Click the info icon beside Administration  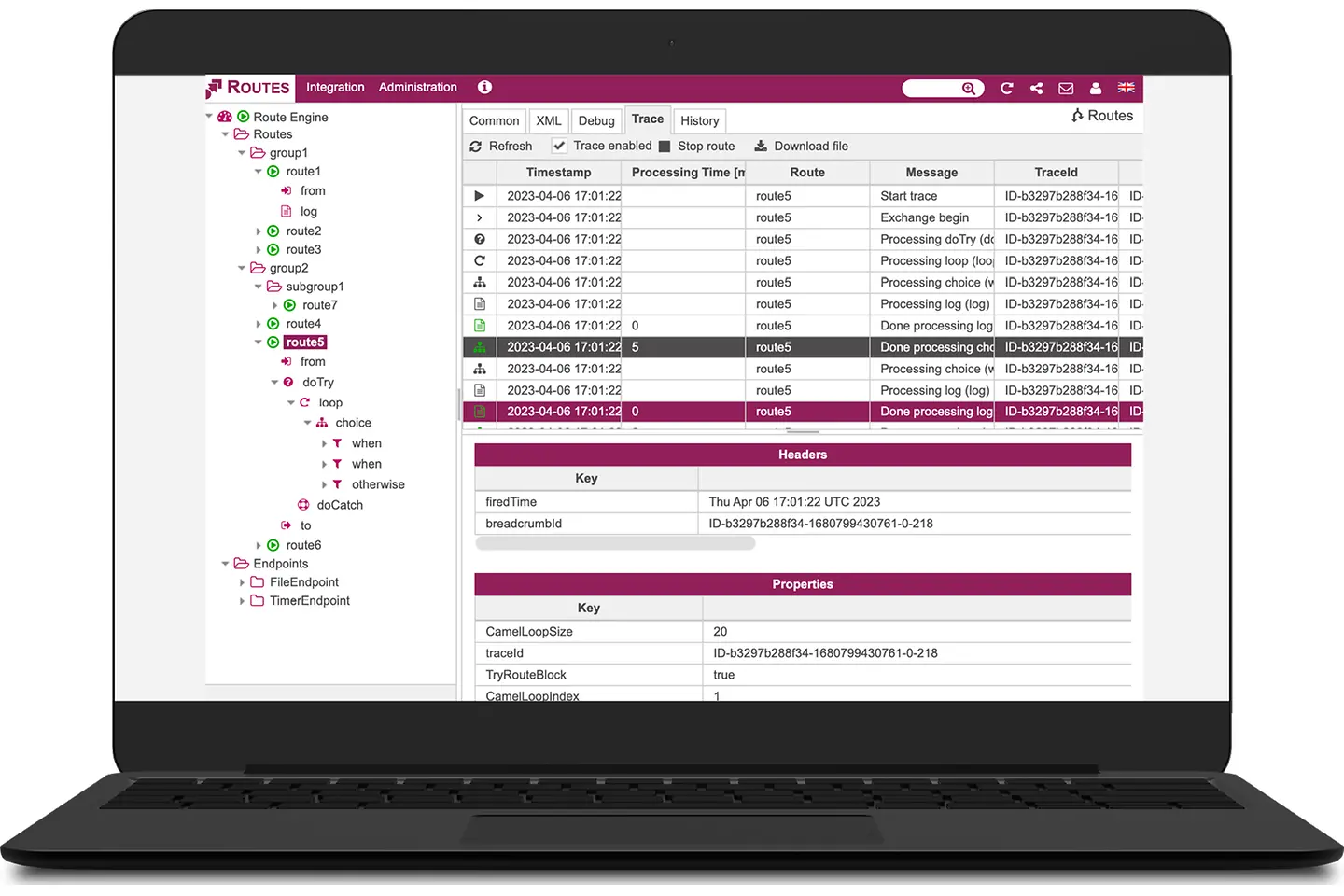(484, 87)
